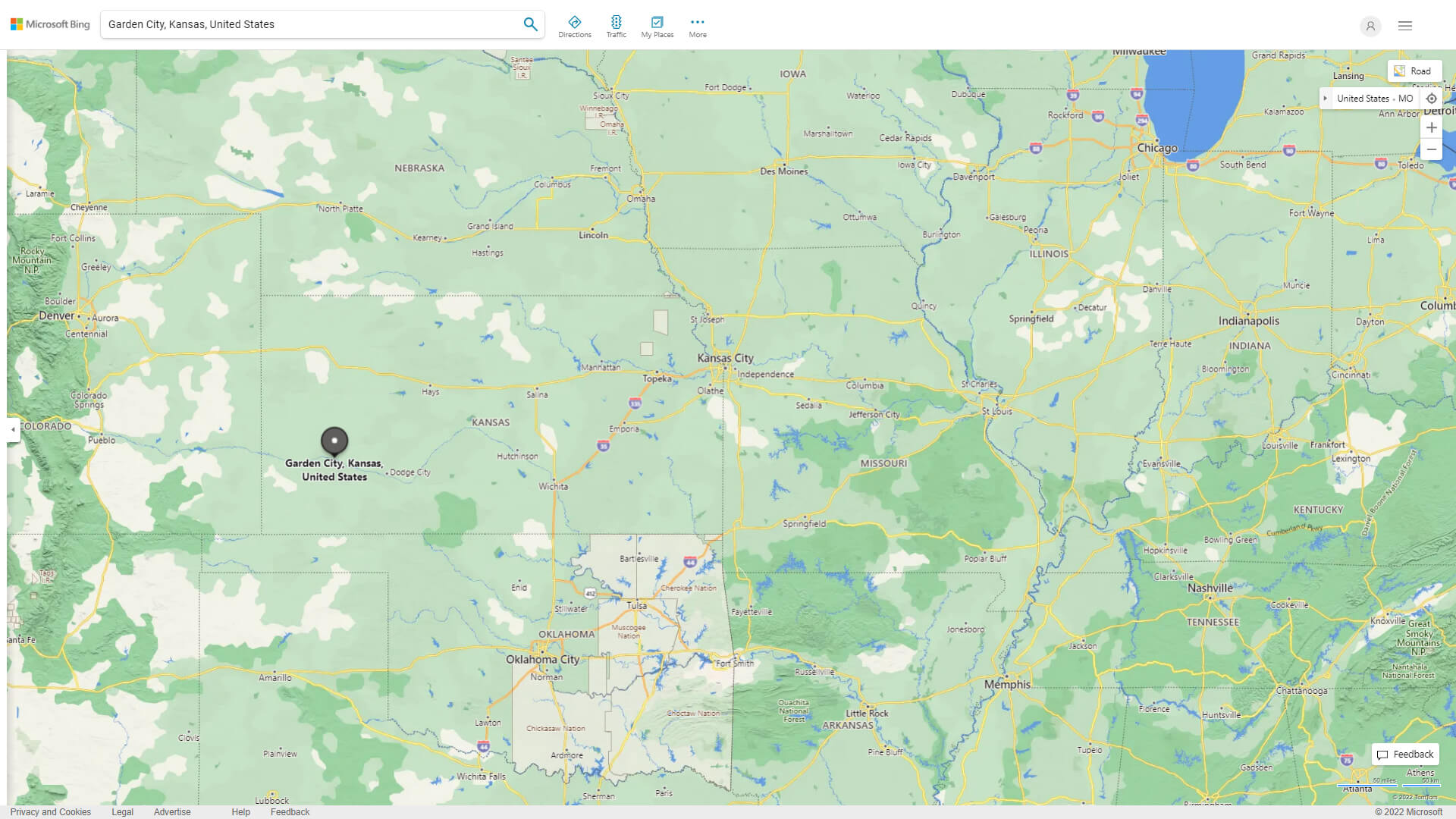
Task: Open the profile account icon
Action: coord(1370,26)
